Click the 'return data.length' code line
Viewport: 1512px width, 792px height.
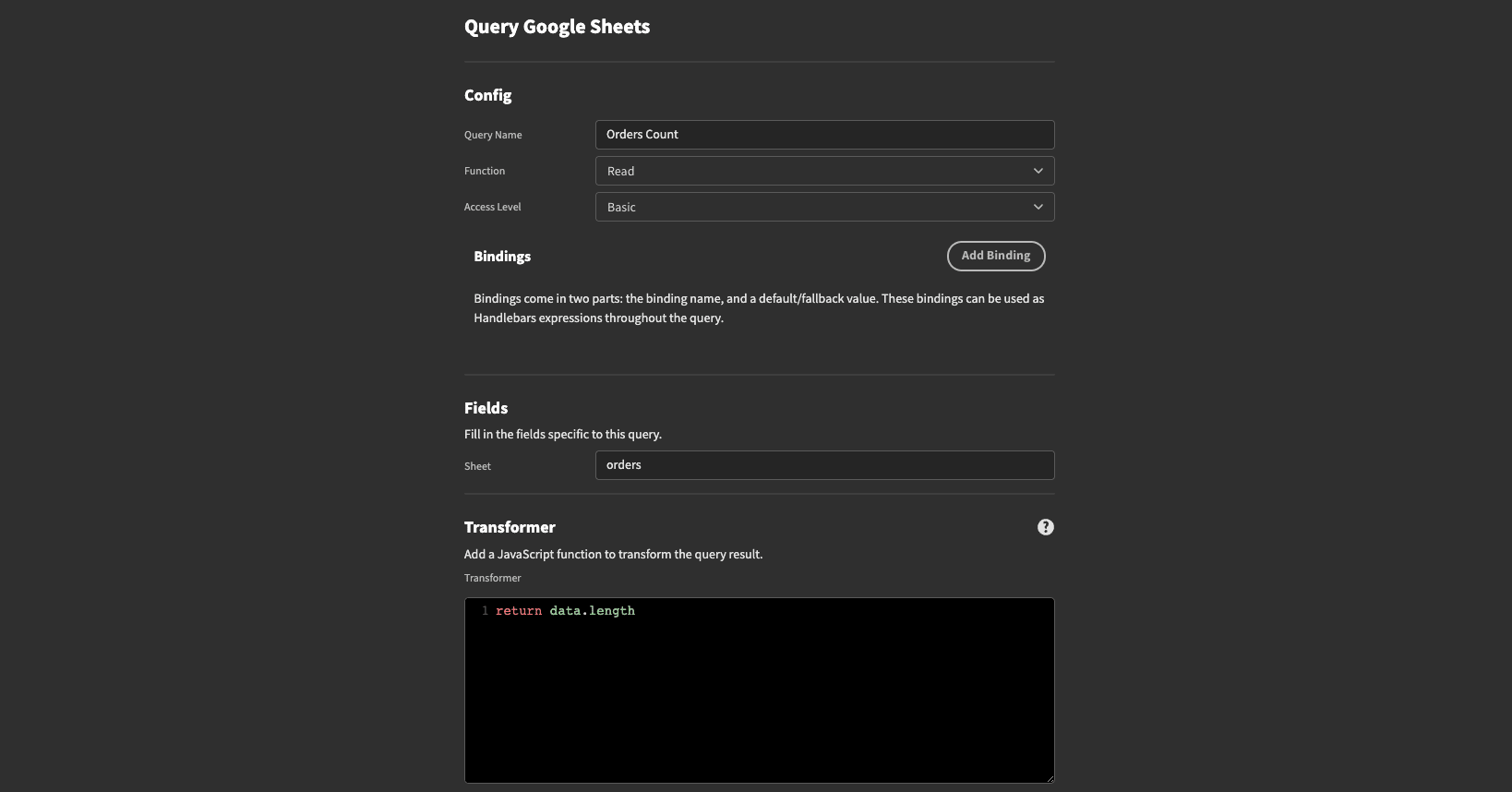565,611
